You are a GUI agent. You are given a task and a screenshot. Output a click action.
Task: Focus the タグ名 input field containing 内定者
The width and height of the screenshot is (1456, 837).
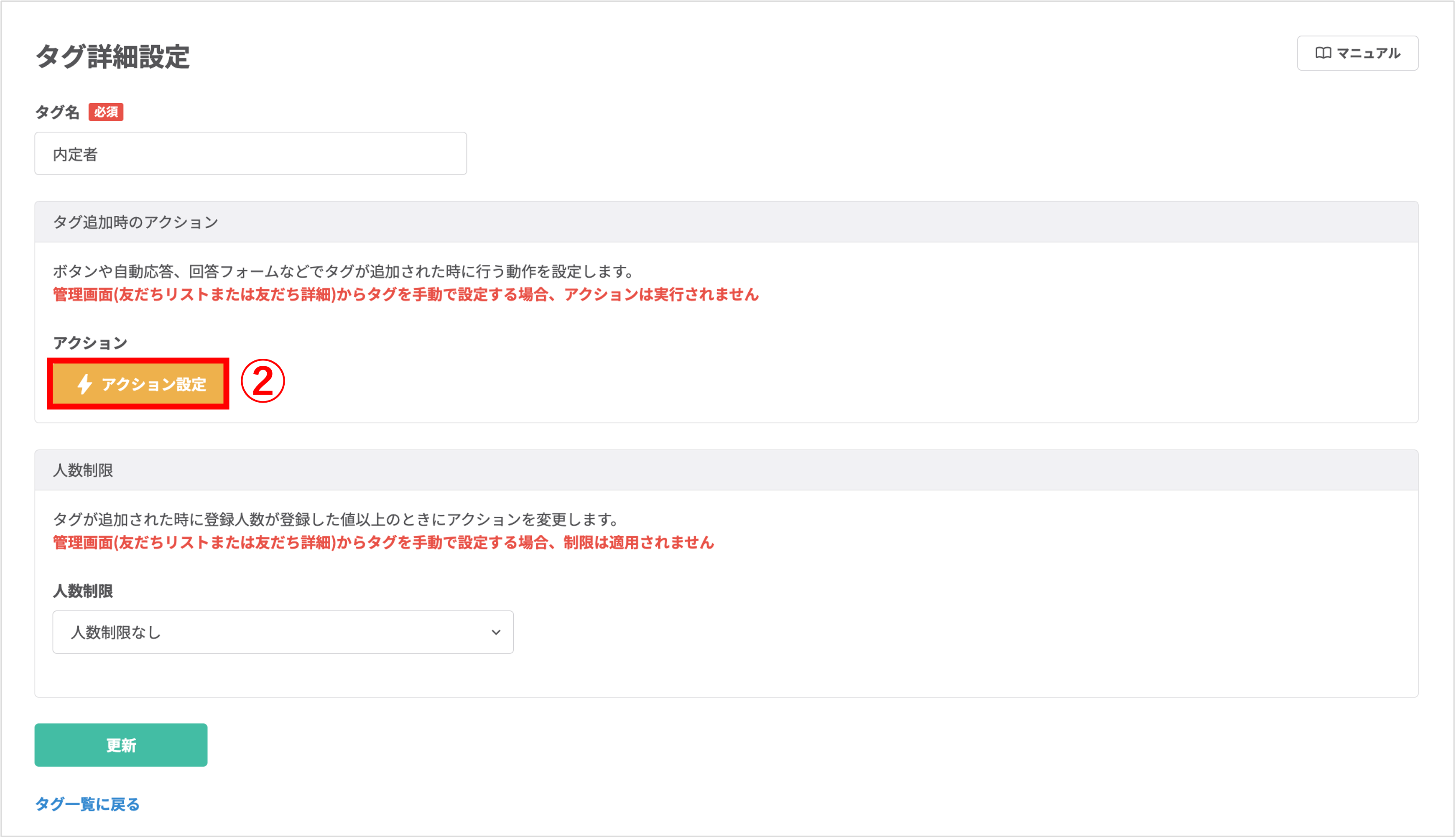[251, 153]
